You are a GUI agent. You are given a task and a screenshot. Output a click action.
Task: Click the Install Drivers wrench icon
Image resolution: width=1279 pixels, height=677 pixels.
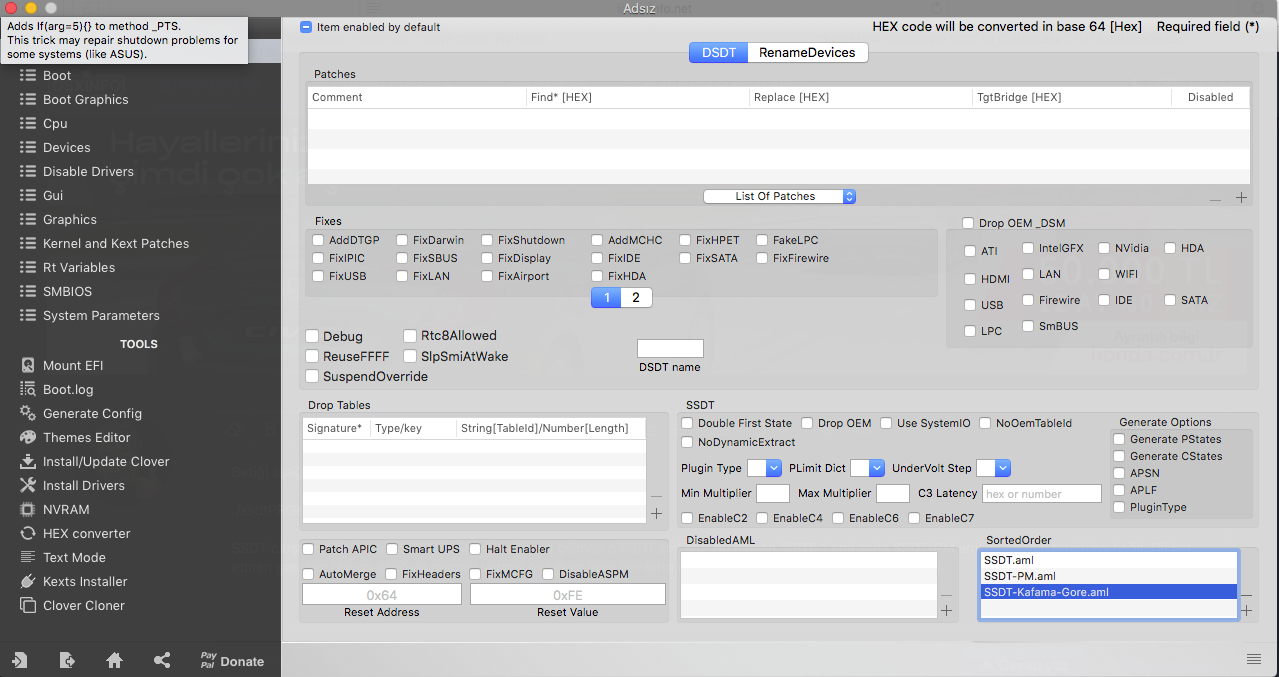tap(27, 486)
